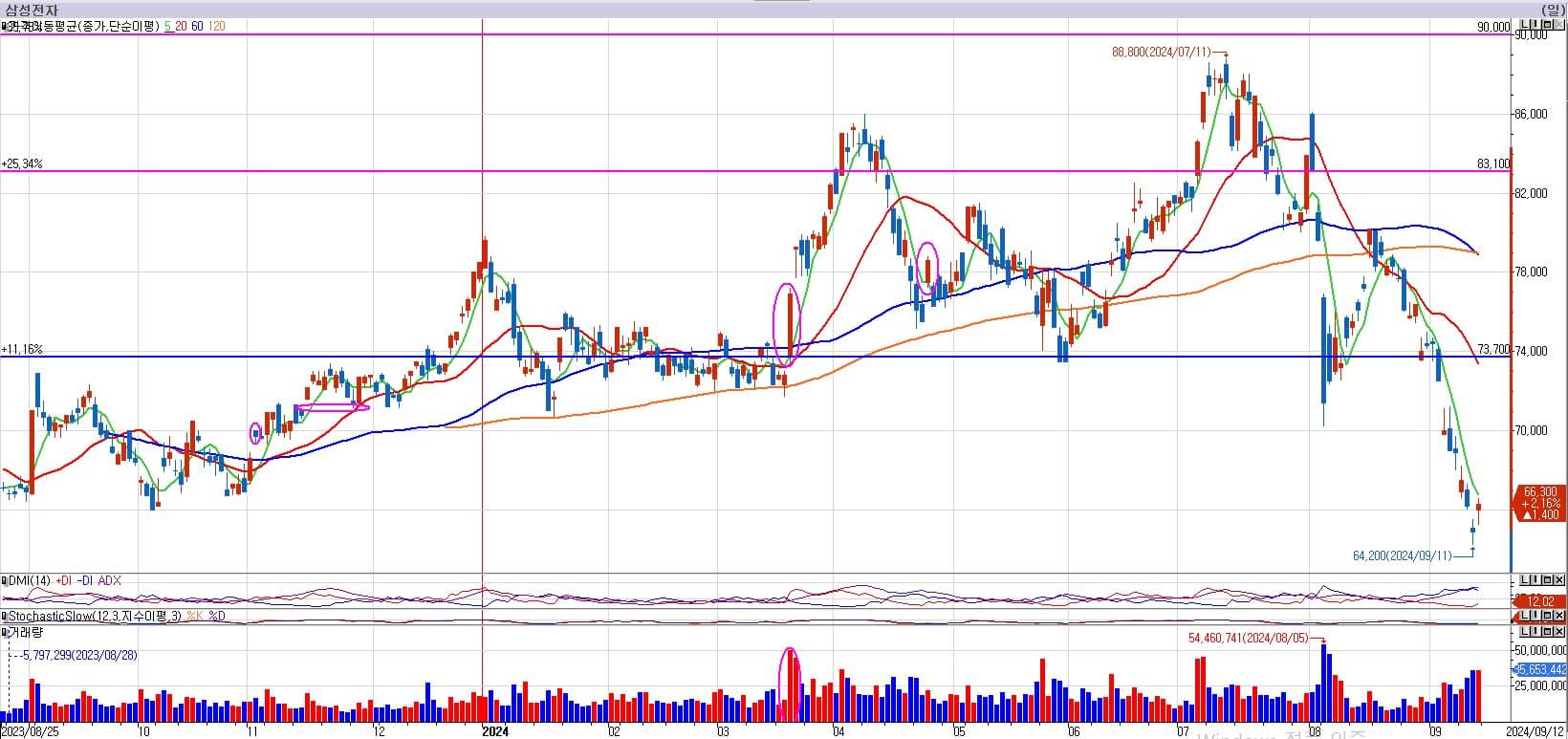1568x739 pixels.
Task: Click the DMI(14) indicator title
Action: [x=30, y=580]
